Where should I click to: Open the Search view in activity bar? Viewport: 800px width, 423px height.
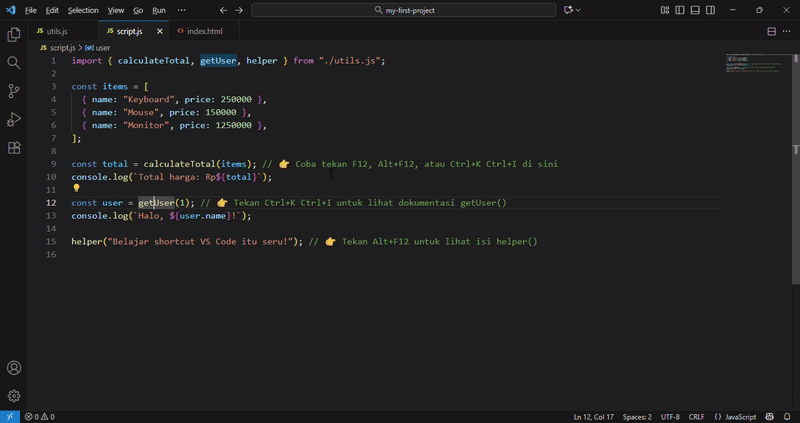click(x=14, y=63)
